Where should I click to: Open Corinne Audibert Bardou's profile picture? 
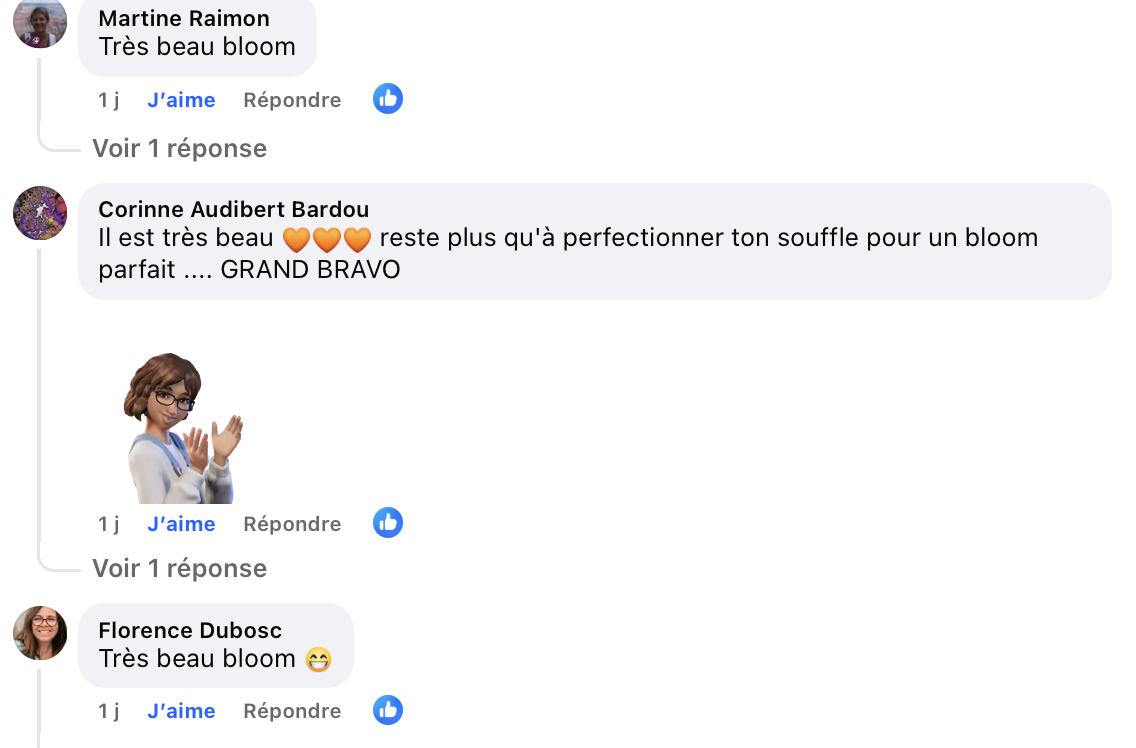(x=40, y=213)
